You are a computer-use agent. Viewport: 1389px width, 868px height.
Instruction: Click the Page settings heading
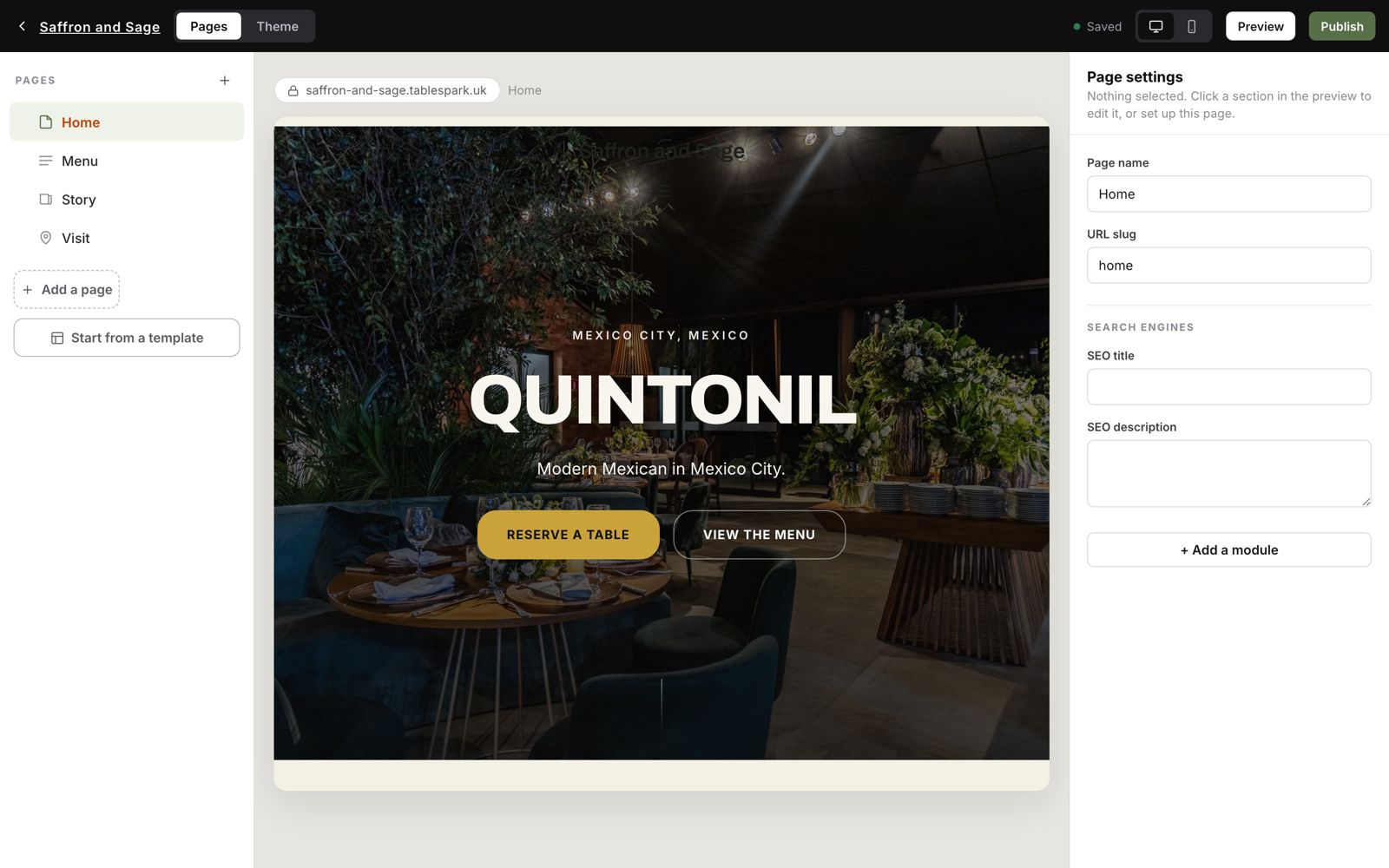[x=1135, y=77]
